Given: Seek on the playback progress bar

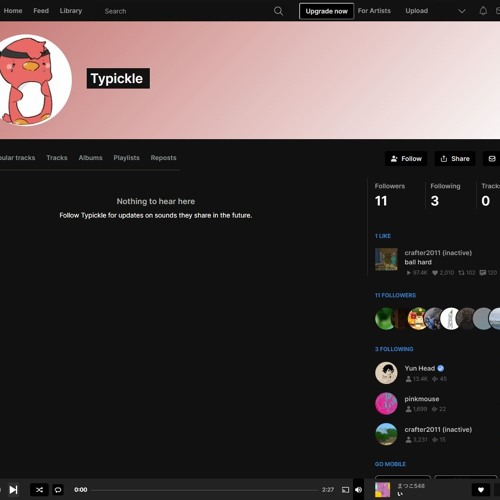Looking at the screenshot, I should click(205, 490).
